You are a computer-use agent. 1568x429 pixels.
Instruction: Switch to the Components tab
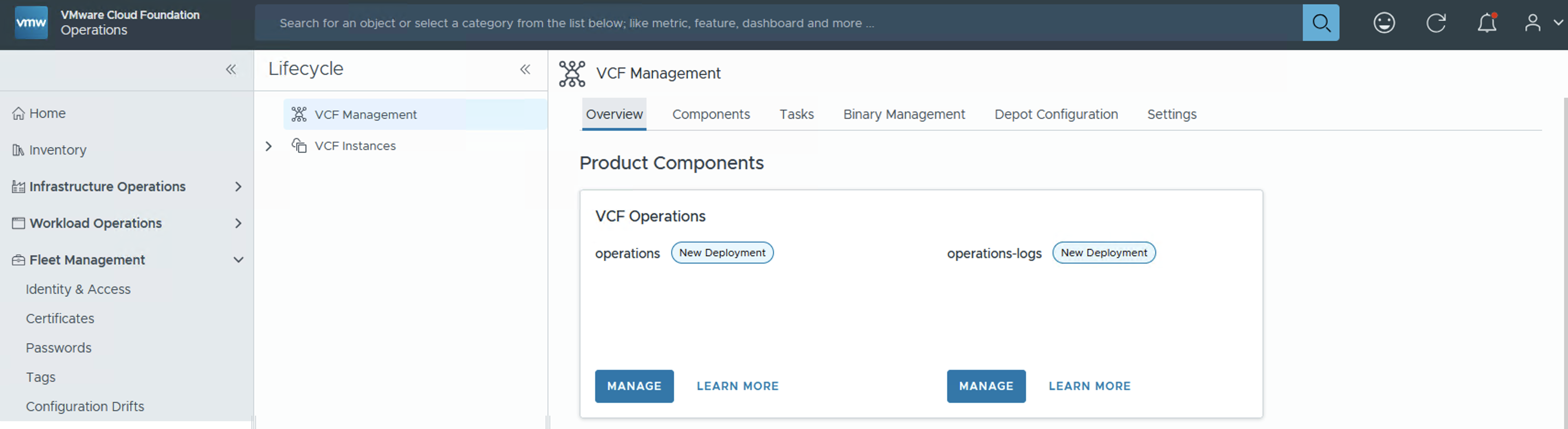click(x=710, y=115)
